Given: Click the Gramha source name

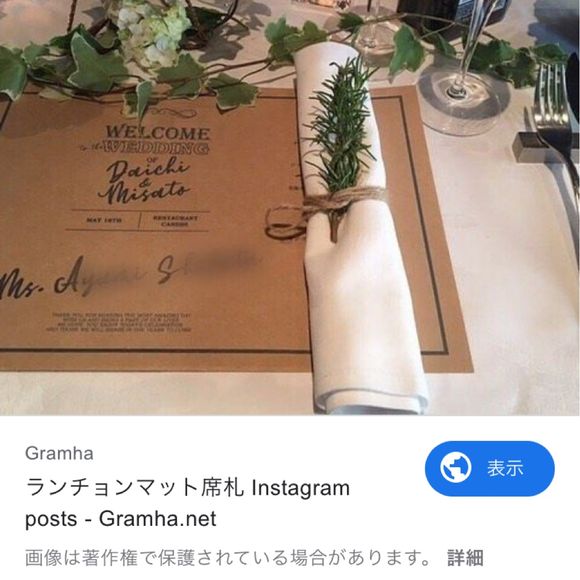Looking at the screenshot, I should click(59, 453).
